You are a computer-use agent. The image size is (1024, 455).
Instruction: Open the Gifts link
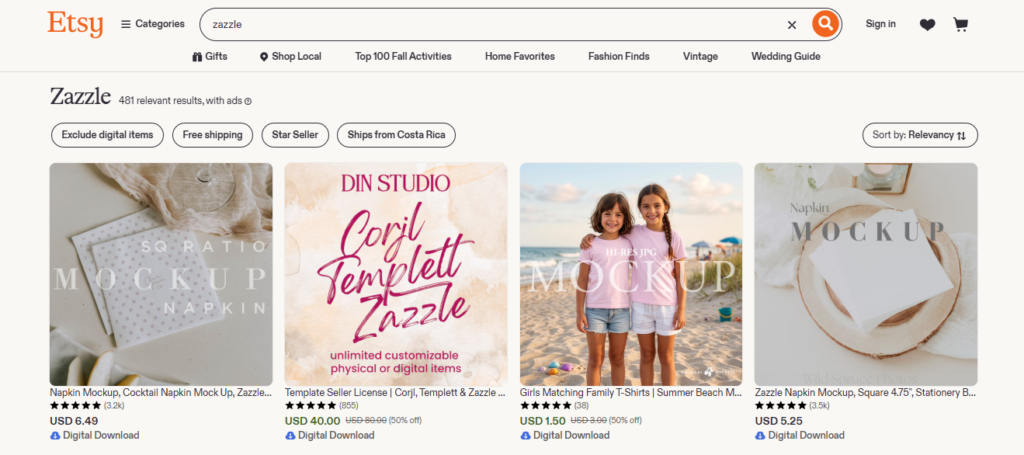[210, 56]
